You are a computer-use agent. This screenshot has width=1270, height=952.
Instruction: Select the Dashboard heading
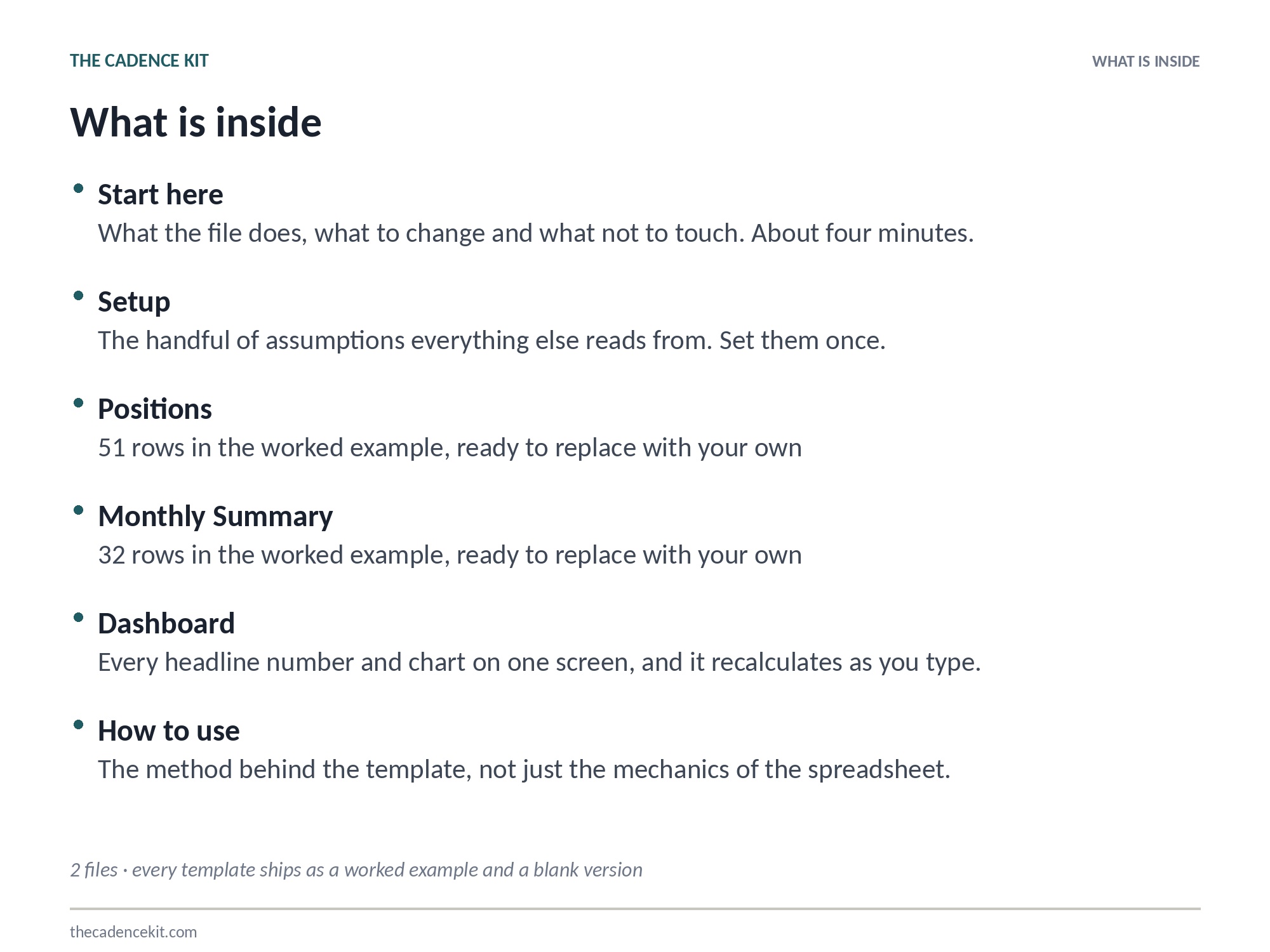click(x=166, y=623)
